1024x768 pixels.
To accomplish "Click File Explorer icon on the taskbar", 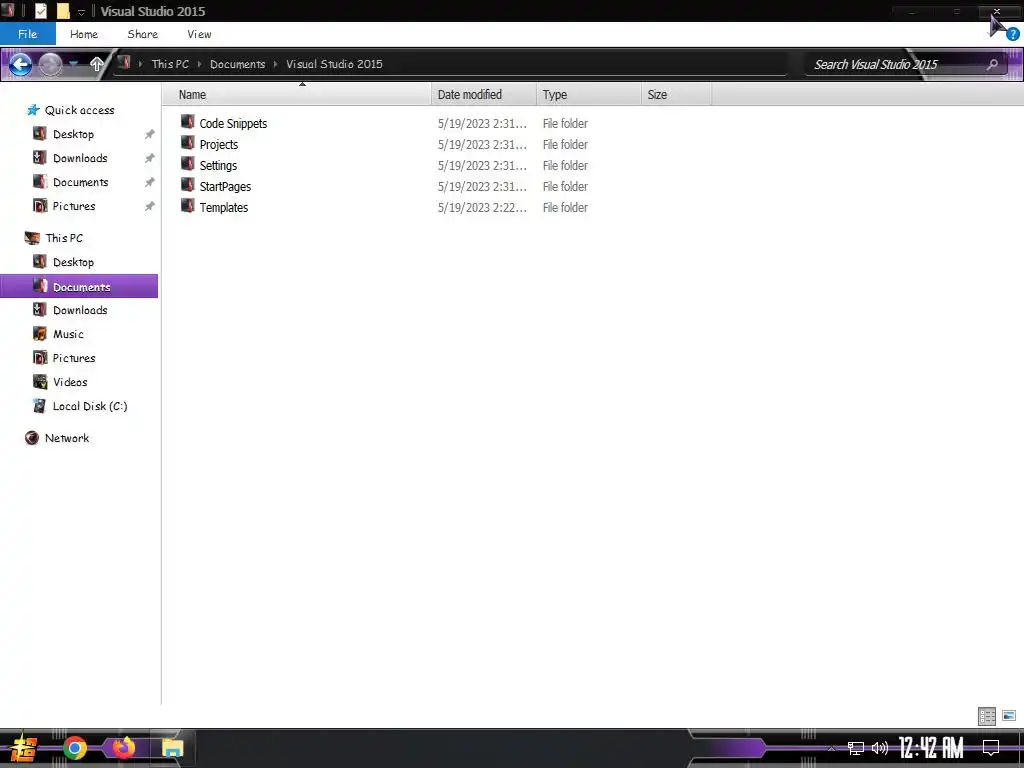I will click(x=172, y=748).
